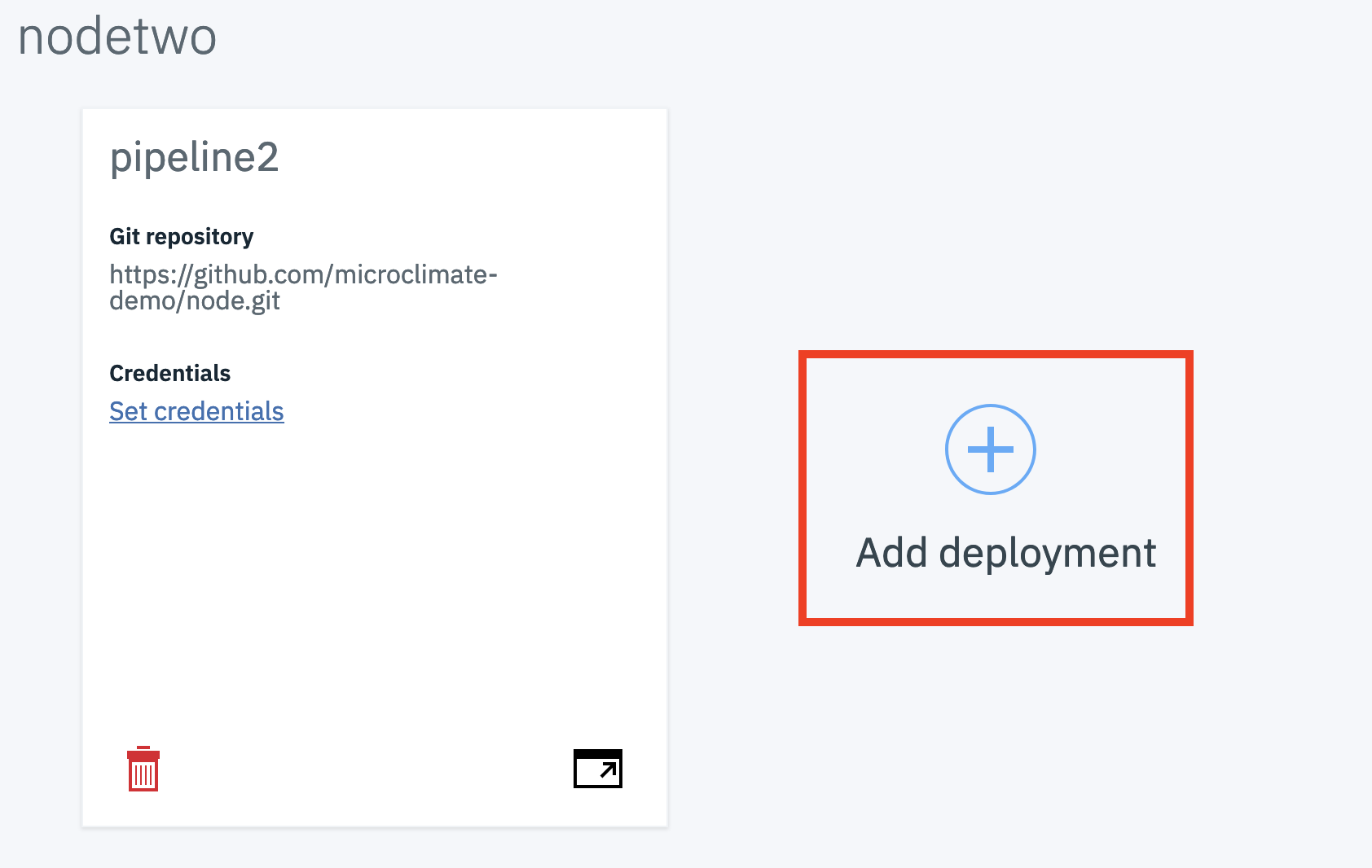Click the blue plus circle icon

pos(990,449)
